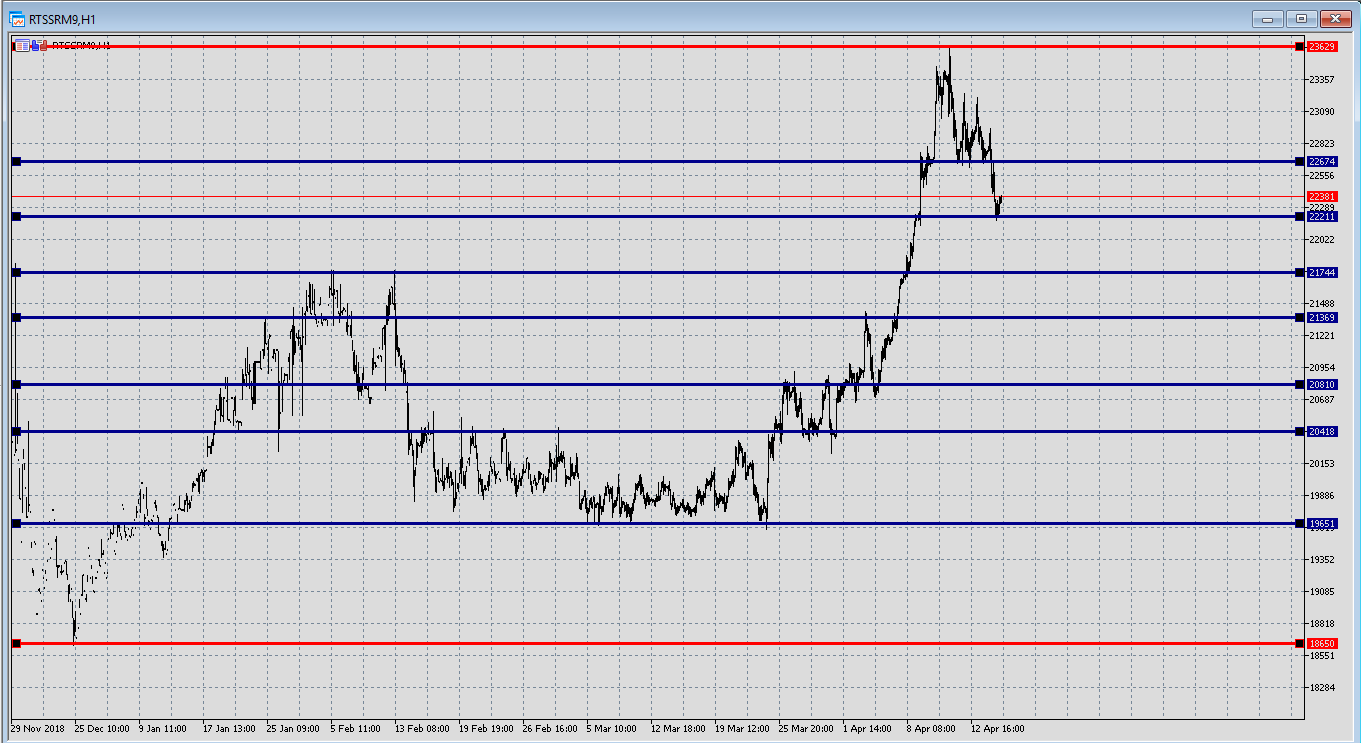The image size is (1361, 743).
Task: Grab left-end handle of the 20810 line
Action: pos(16,384)
